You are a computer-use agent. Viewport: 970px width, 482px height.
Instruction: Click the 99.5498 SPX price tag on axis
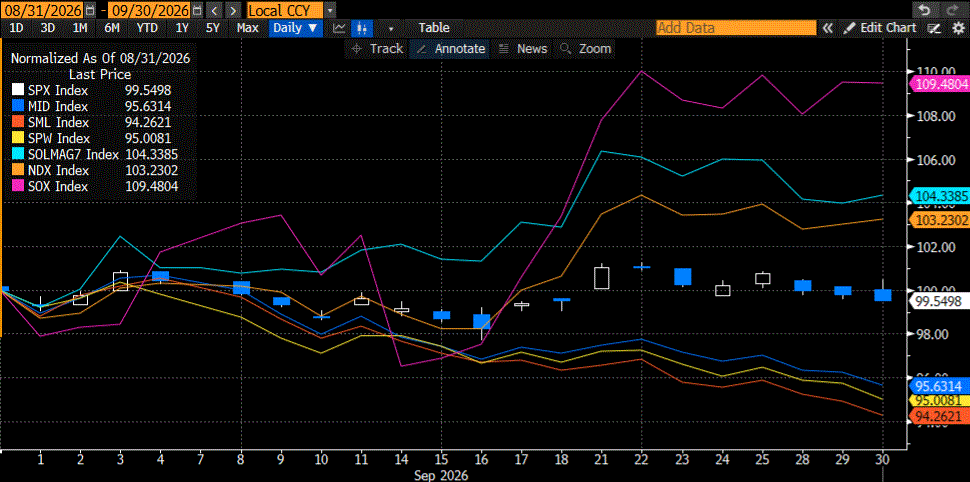pyautogui.click(x=938, y=301)
